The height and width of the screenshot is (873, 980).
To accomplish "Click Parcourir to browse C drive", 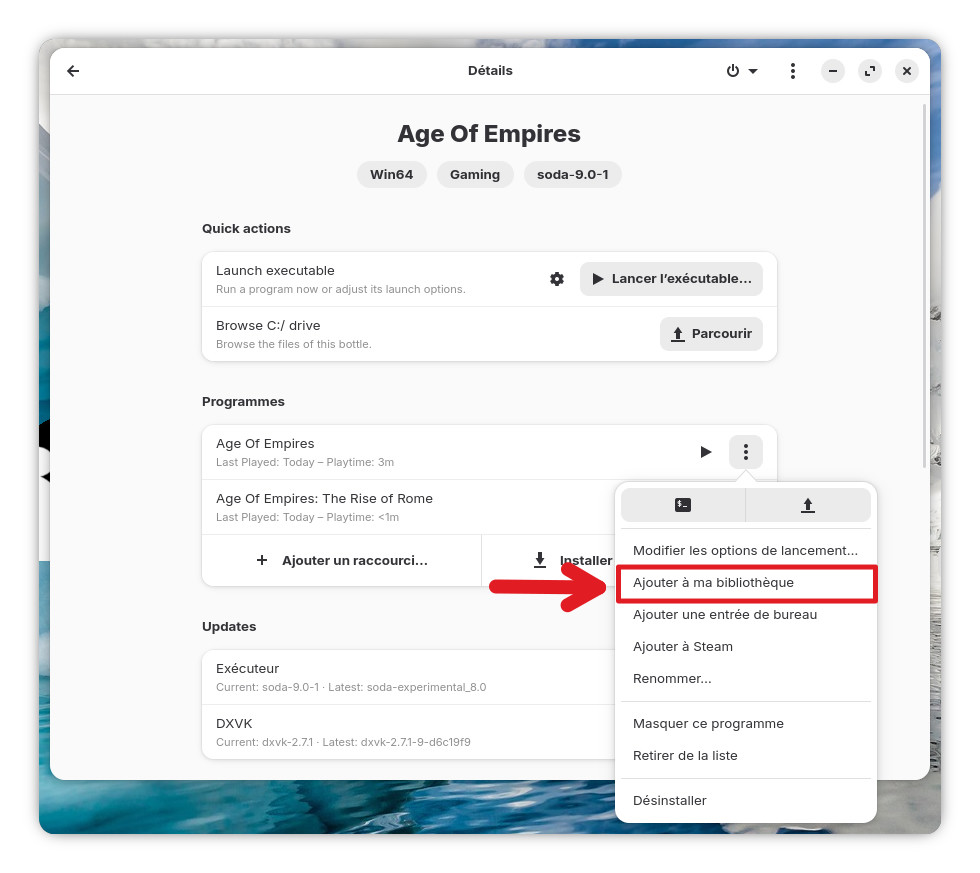I will coord(711,334).
